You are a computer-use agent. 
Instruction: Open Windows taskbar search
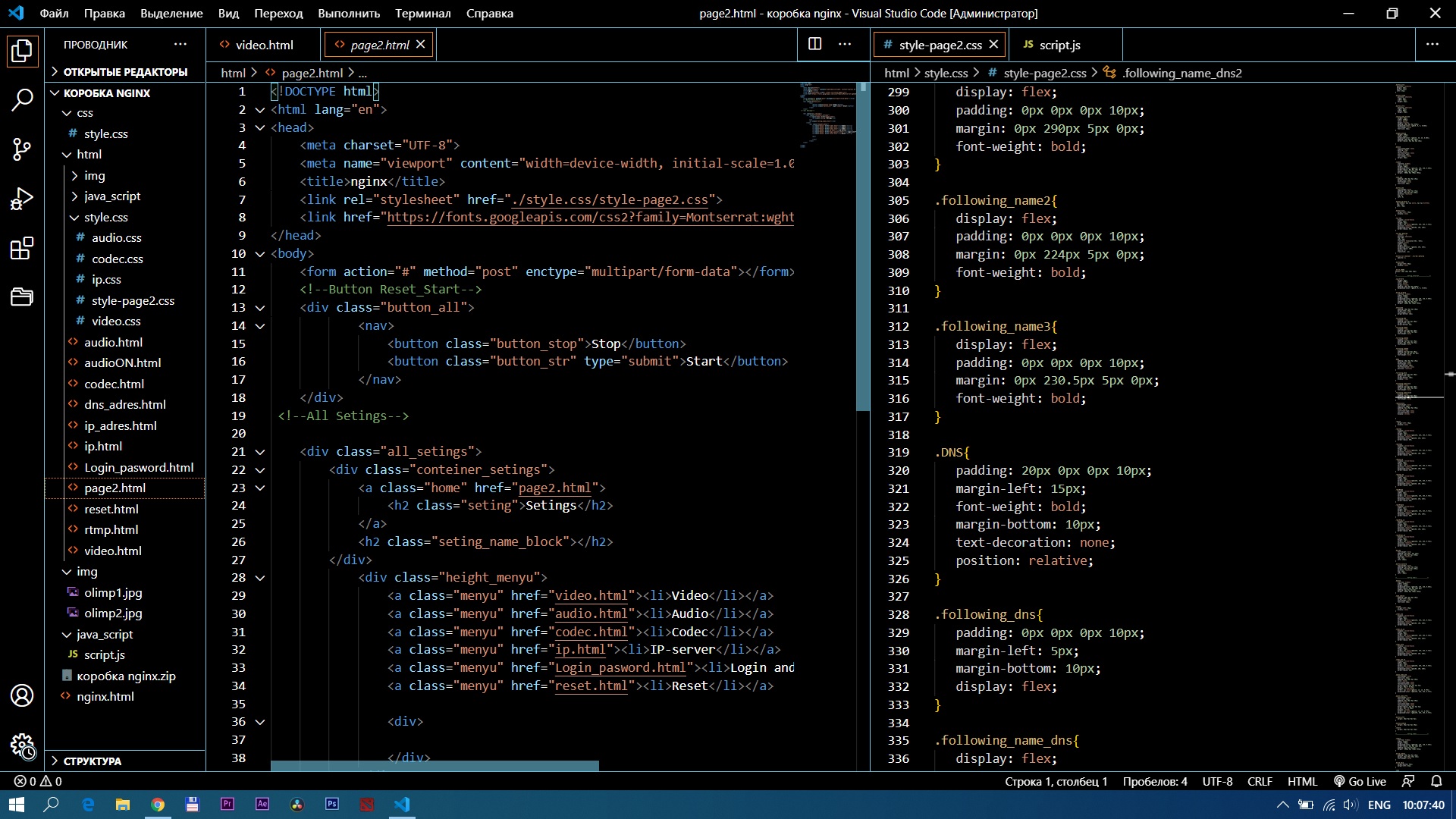(x=52, y=805)
